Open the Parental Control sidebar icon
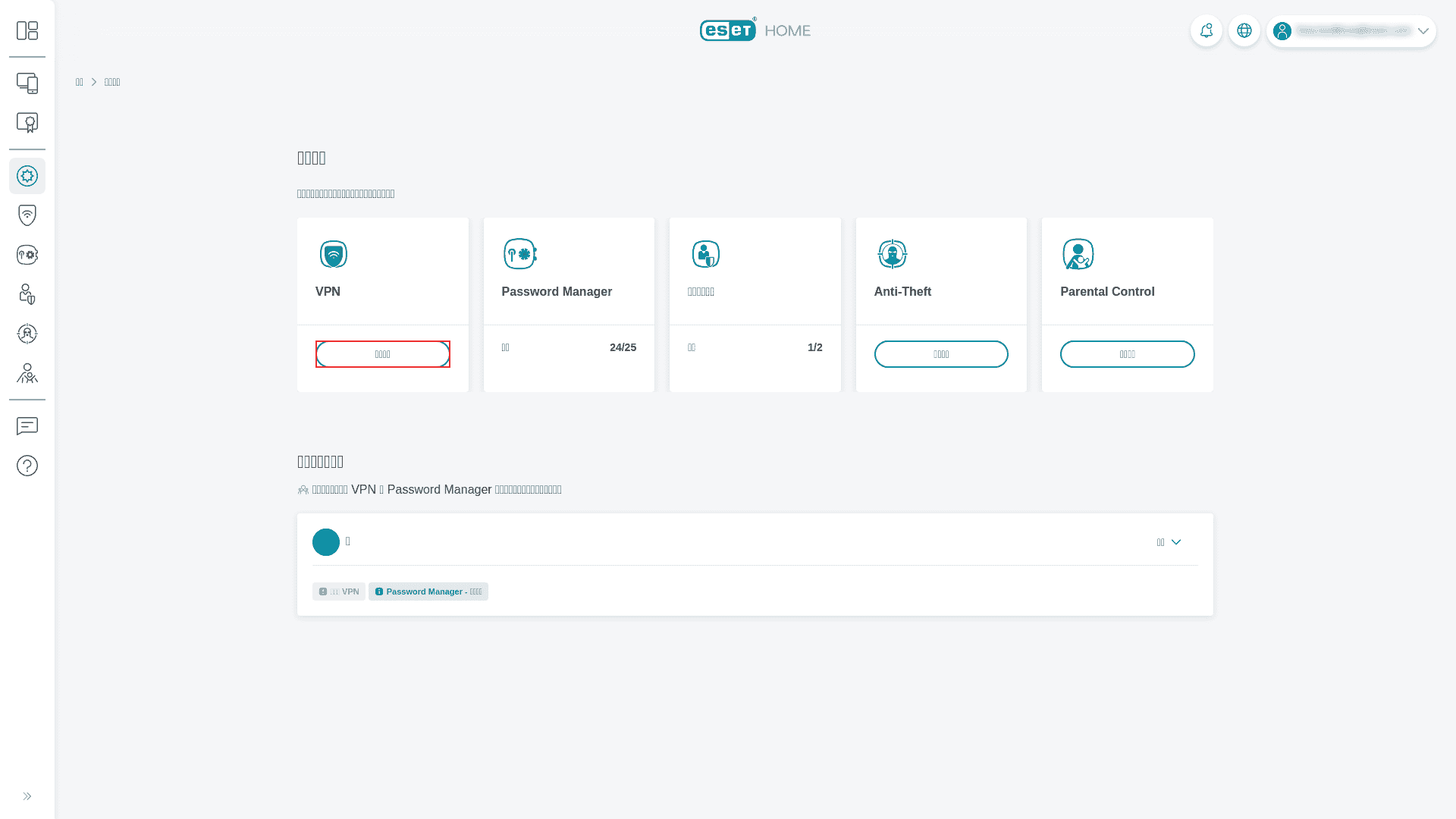Screen dimensions: 1456x819 tap(27, 374)
